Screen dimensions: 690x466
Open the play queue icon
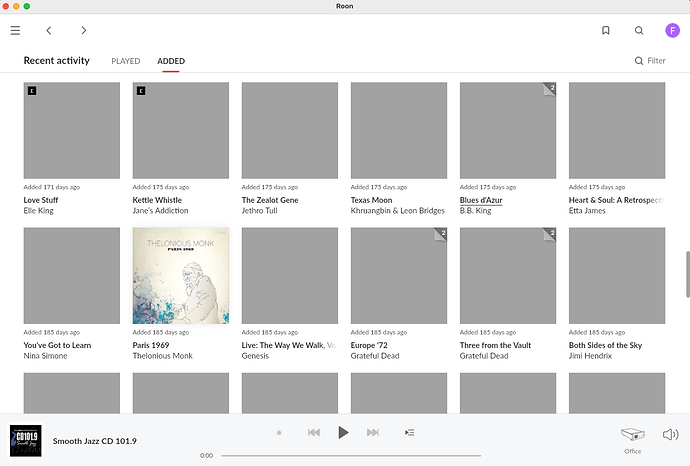point(409,433)
